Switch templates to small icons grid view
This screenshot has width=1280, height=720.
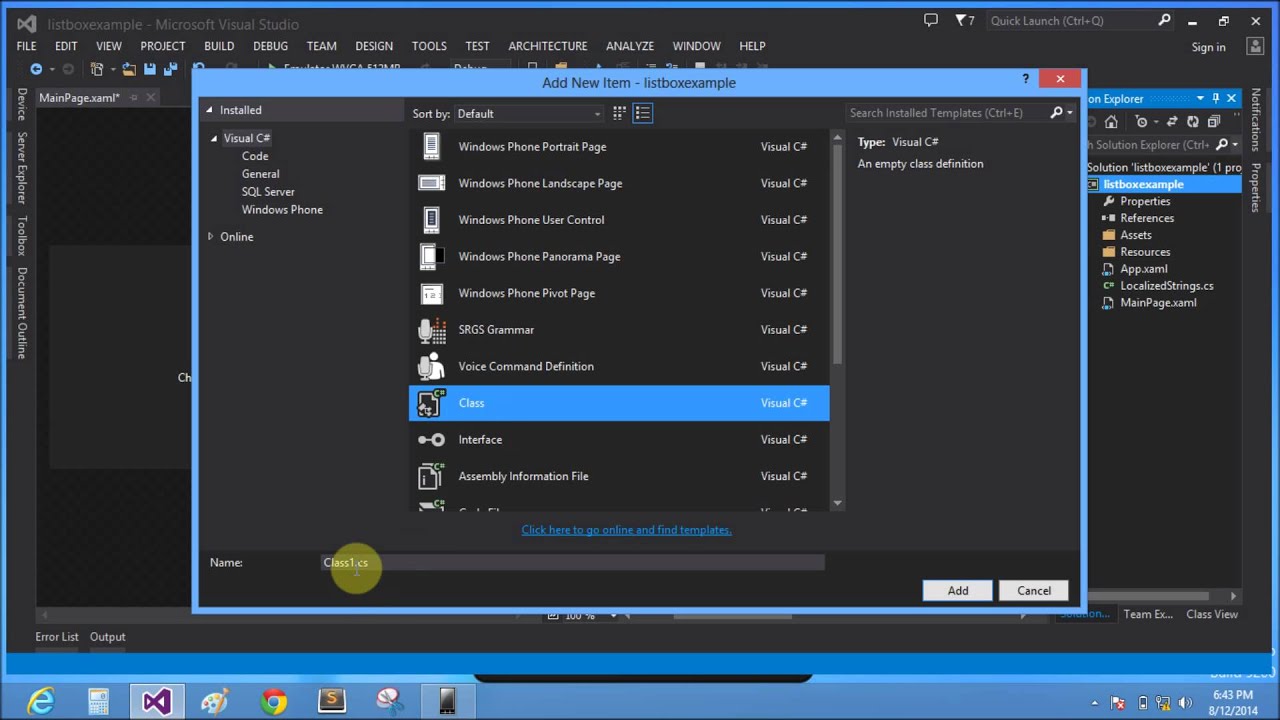[x=619, y=113]
